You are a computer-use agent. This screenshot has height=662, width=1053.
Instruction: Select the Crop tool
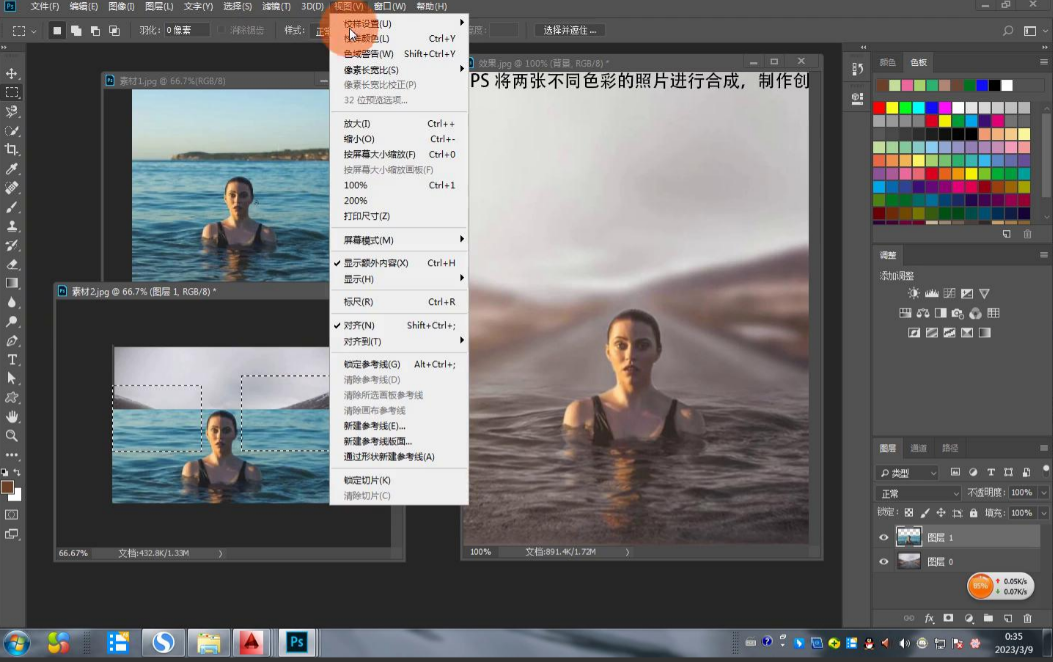[x=12, y=150]
